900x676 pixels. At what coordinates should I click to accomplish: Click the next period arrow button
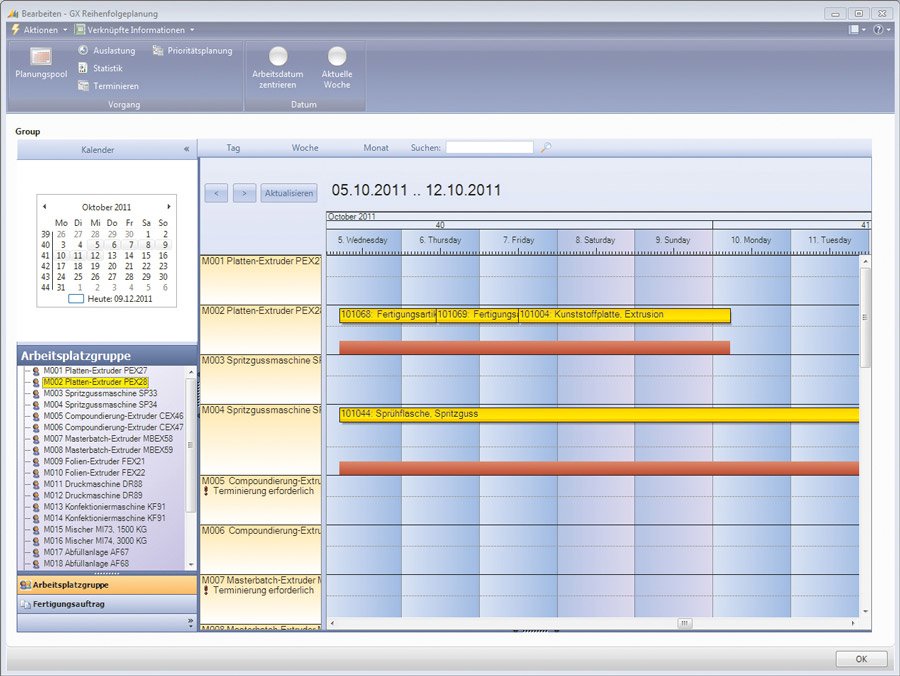tap(245, 193)
